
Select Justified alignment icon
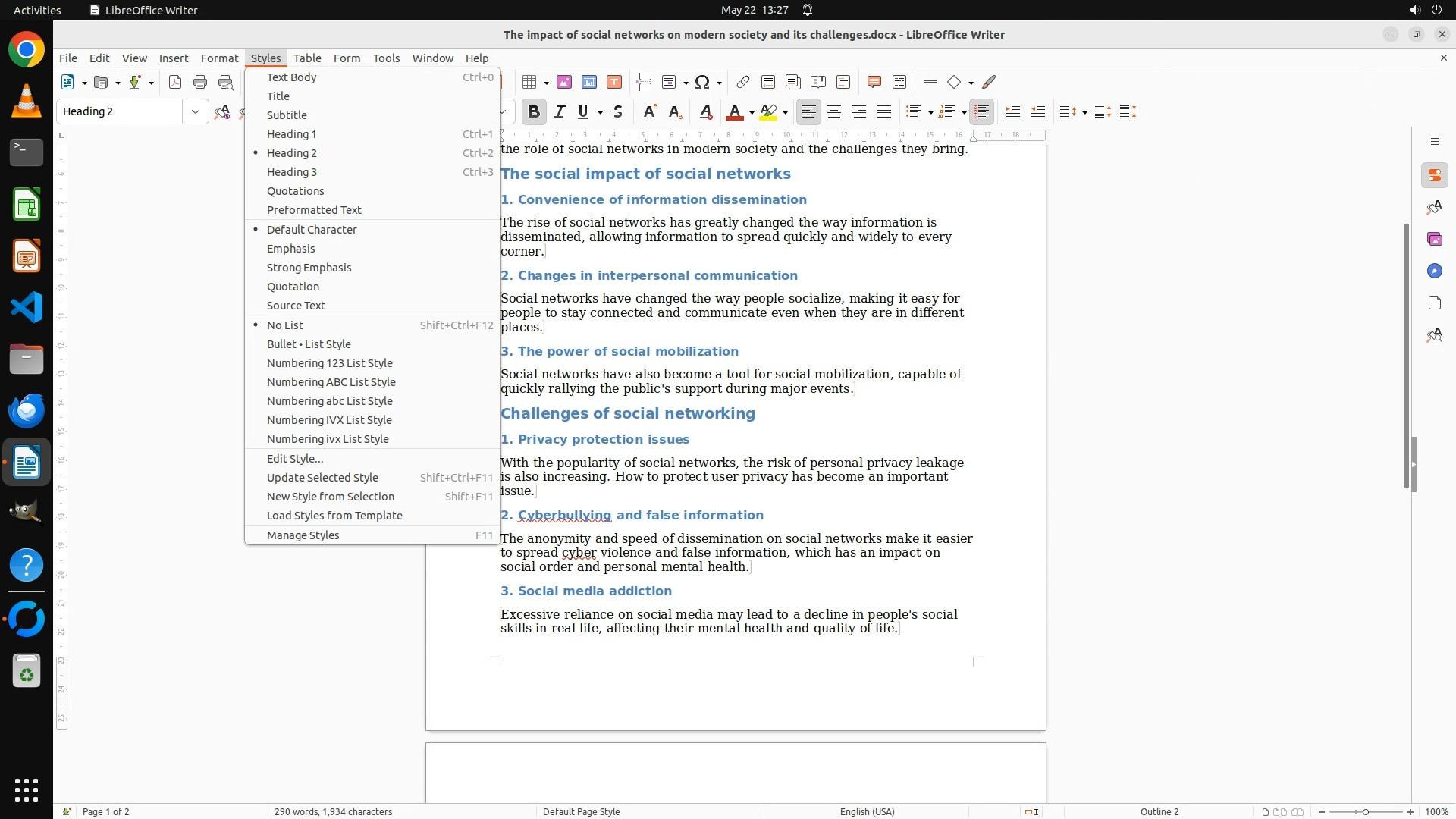click(x=884, y=112)
